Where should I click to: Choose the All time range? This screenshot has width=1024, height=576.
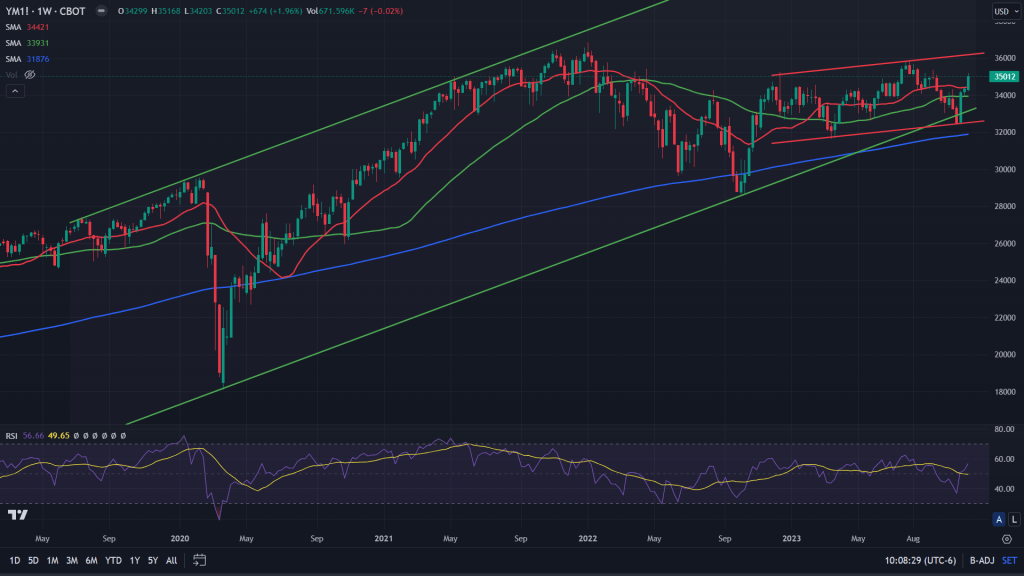point(172,560)
